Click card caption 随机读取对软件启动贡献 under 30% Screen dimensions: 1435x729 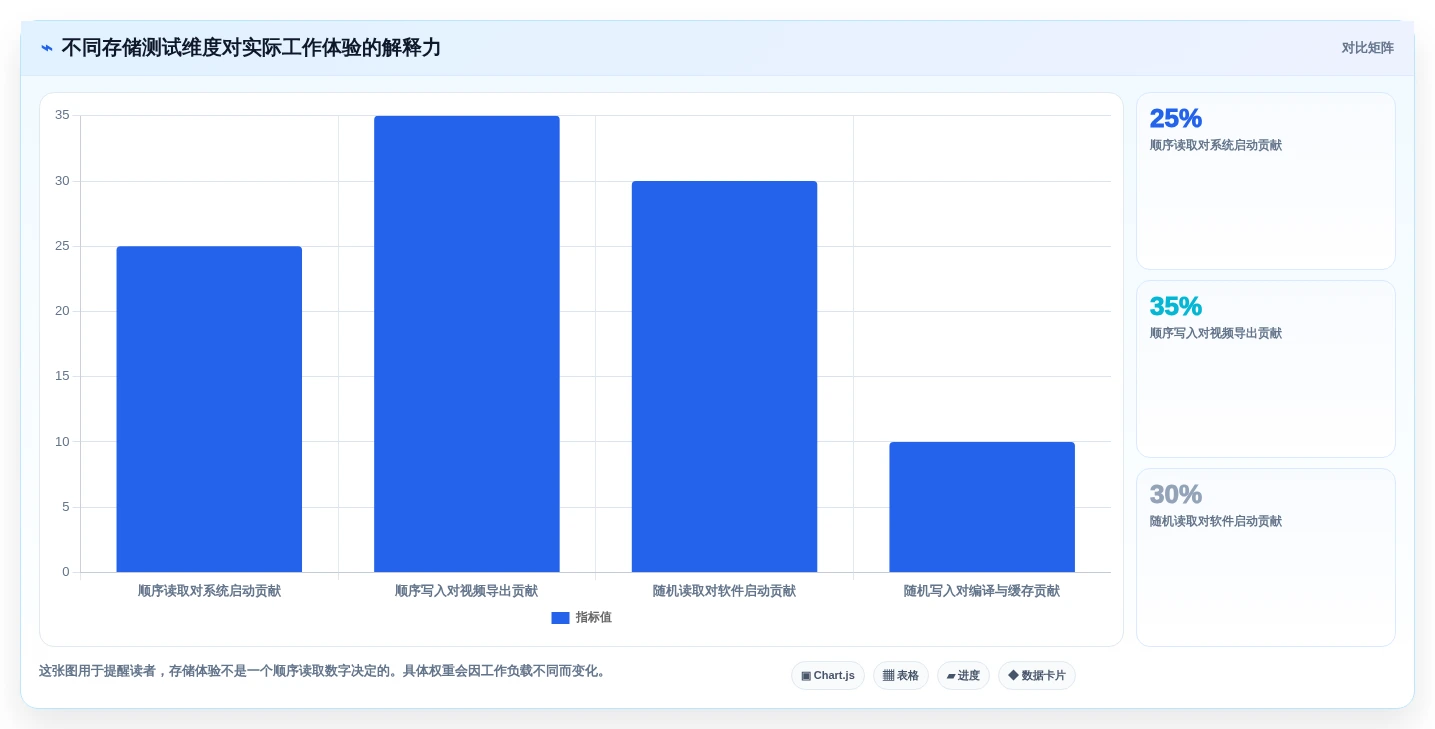[x=1216, y=521]
